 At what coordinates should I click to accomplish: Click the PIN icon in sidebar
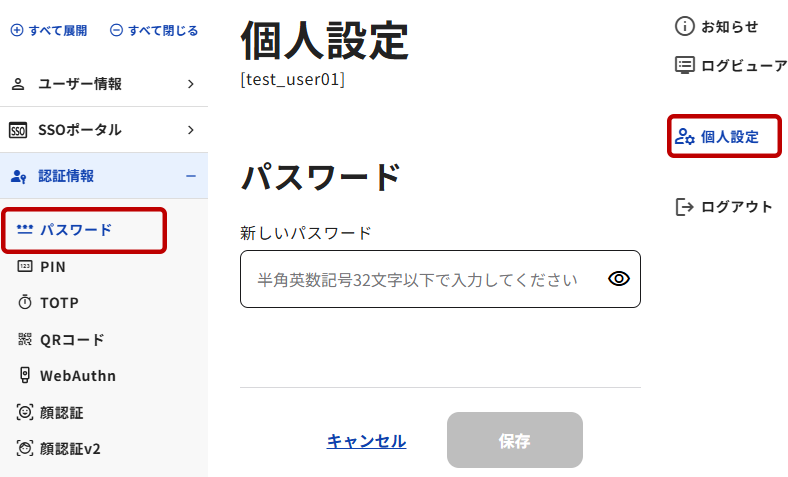25,267
